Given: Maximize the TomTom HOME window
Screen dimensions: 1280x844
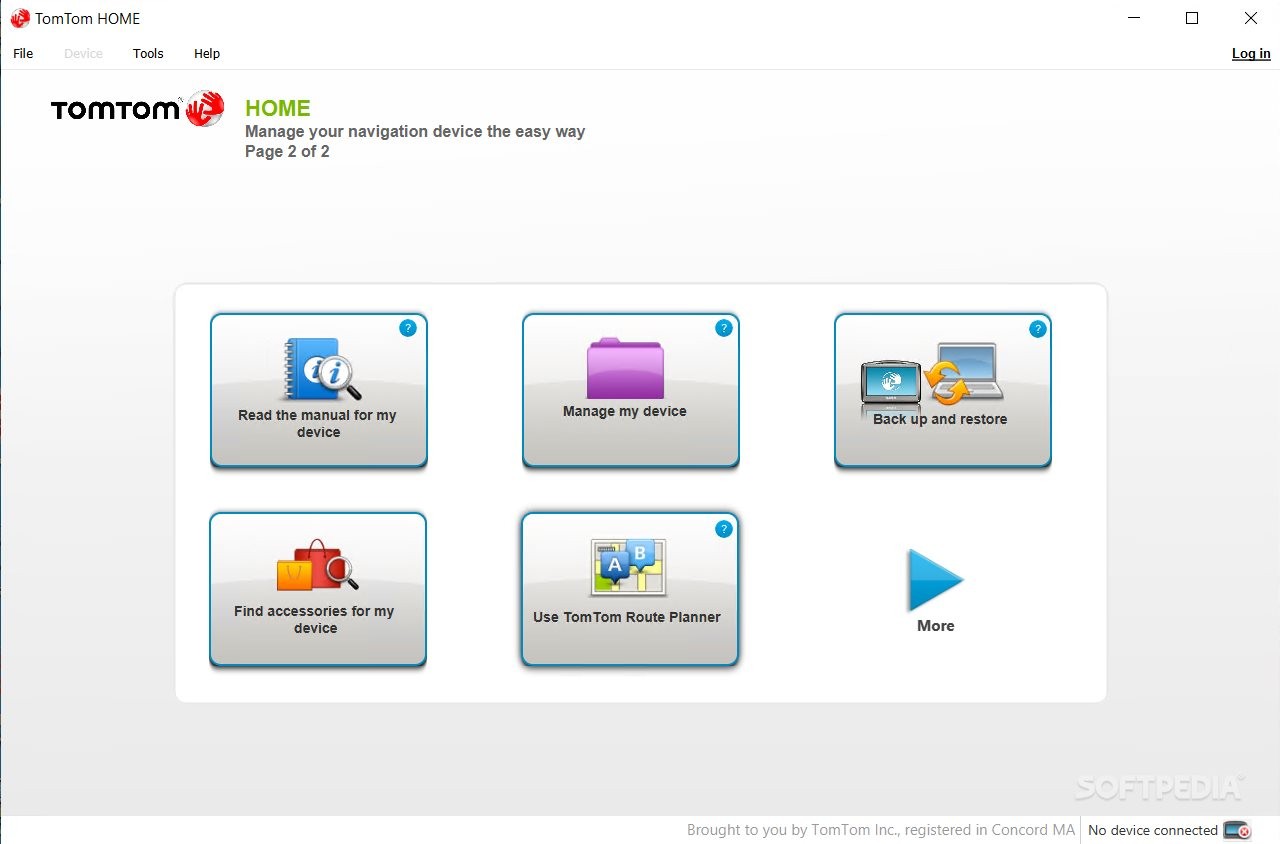Looking at the screenshot, I should (1192, 18).
